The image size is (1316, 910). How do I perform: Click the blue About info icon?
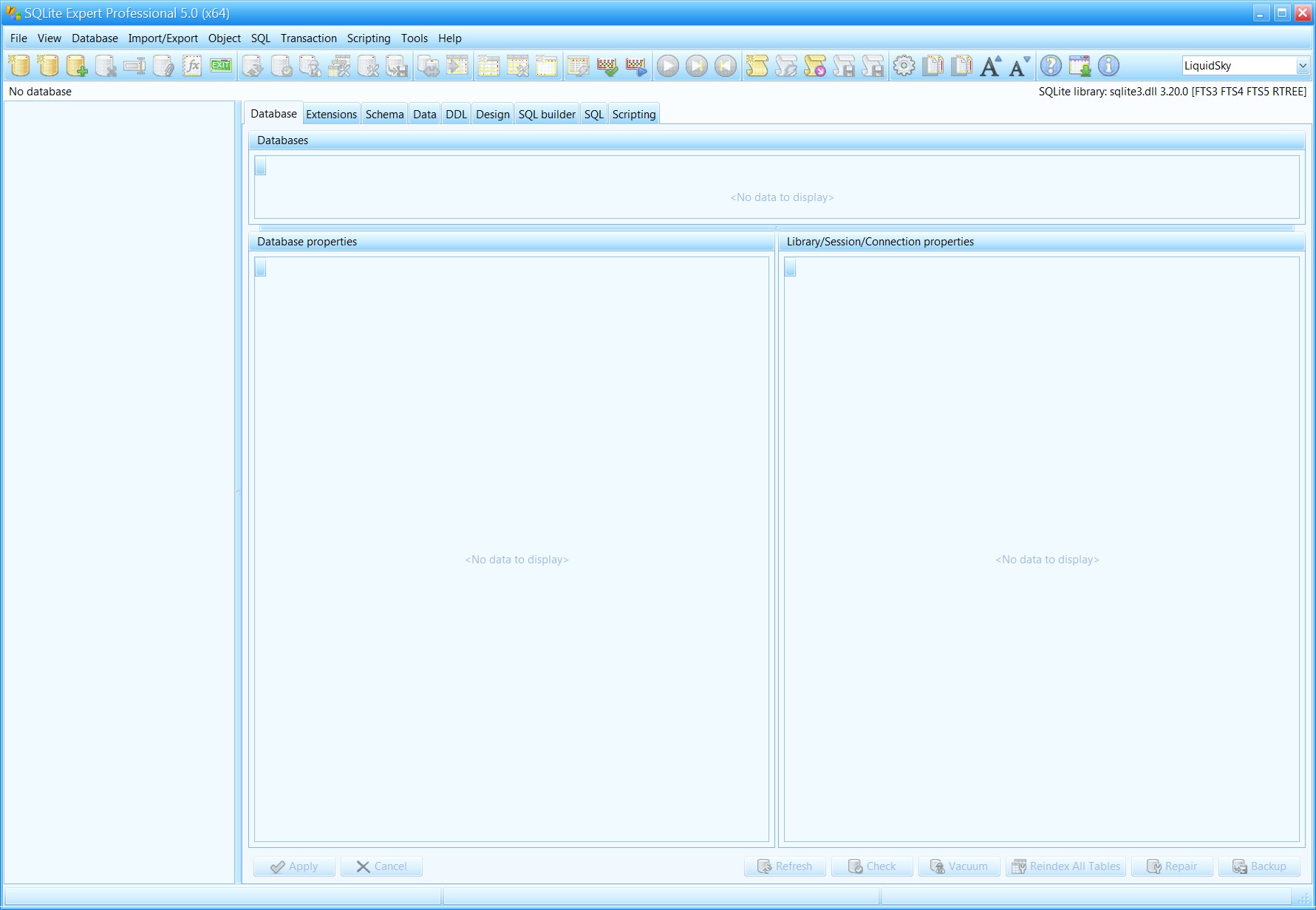[x=1108, y=66]
